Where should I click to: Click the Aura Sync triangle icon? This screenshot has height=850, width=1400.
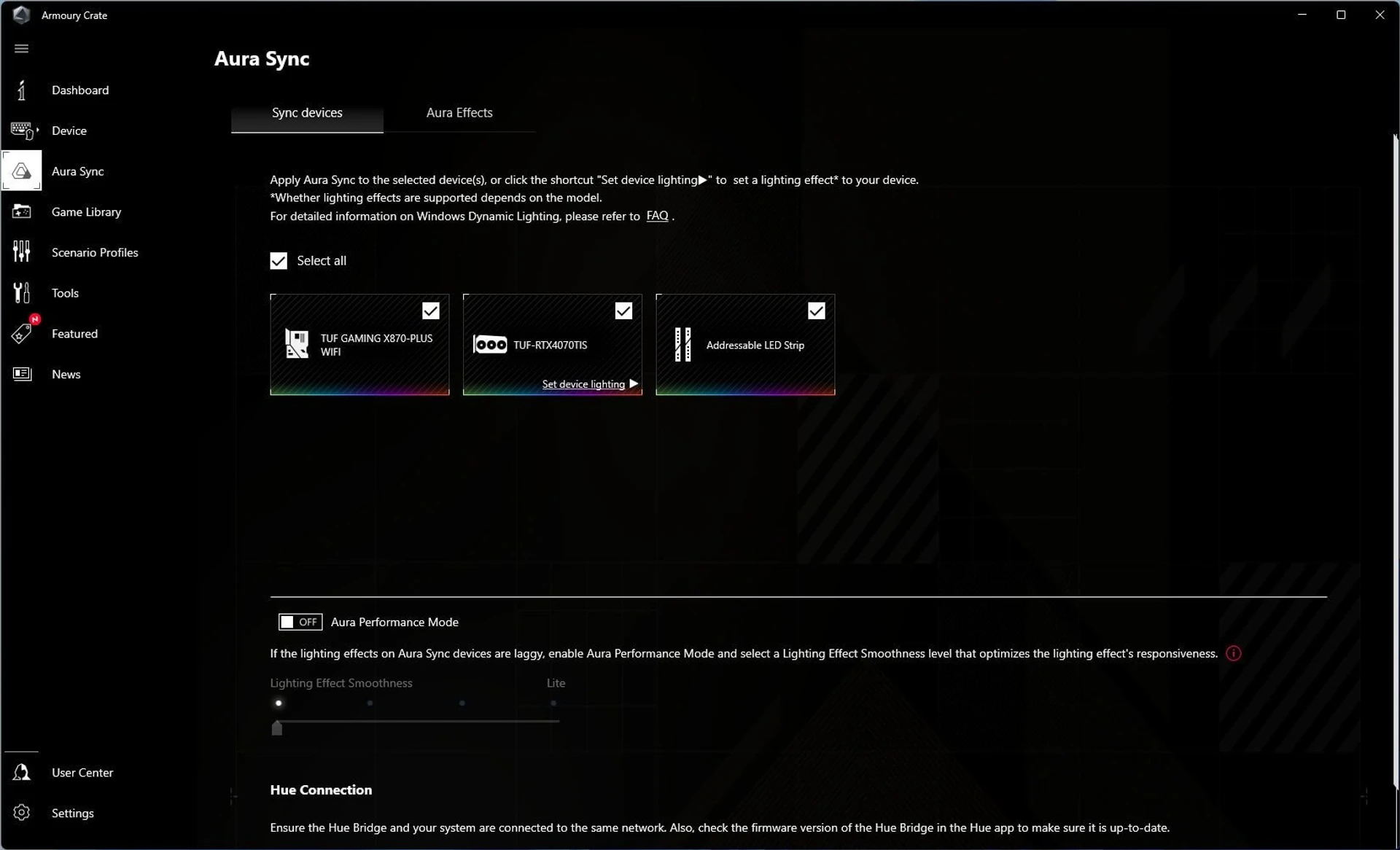22,171
